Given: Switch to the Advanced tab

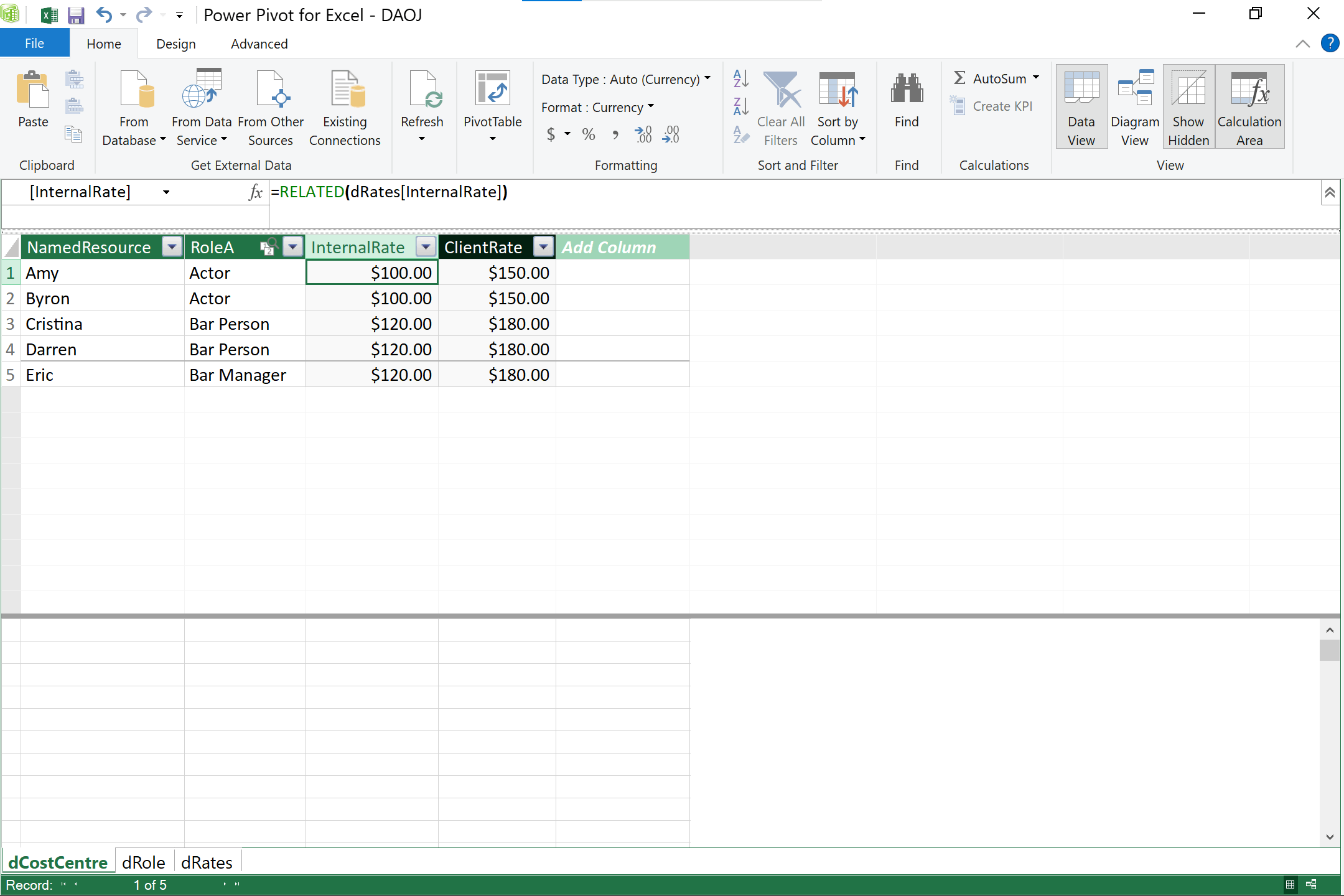Looking at the screenshot, I should [x=259, y=44].
